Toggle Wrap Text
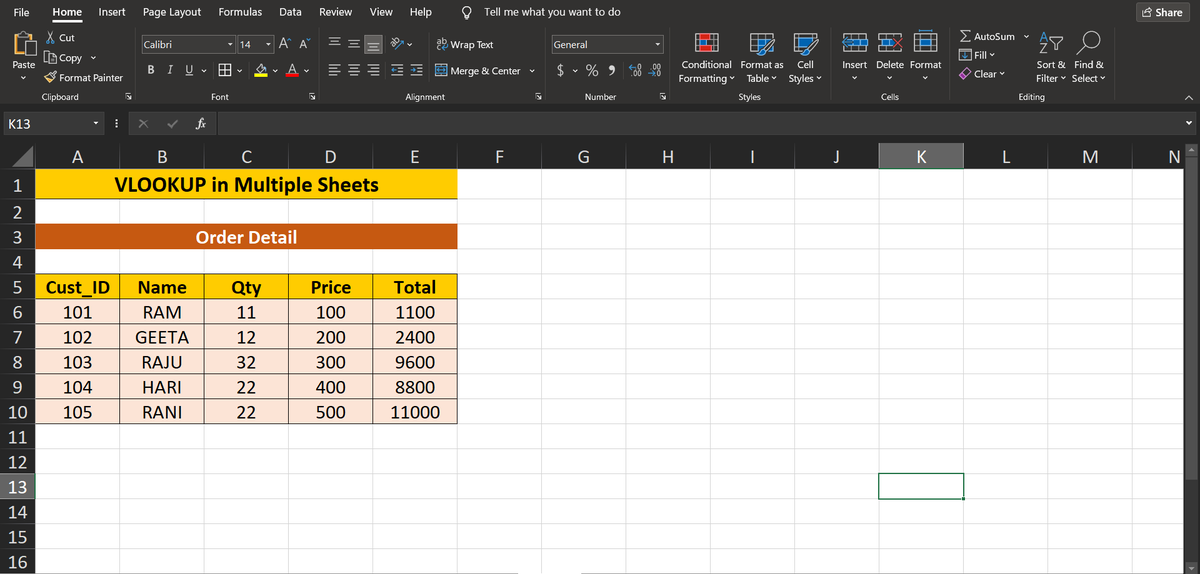 465,45
